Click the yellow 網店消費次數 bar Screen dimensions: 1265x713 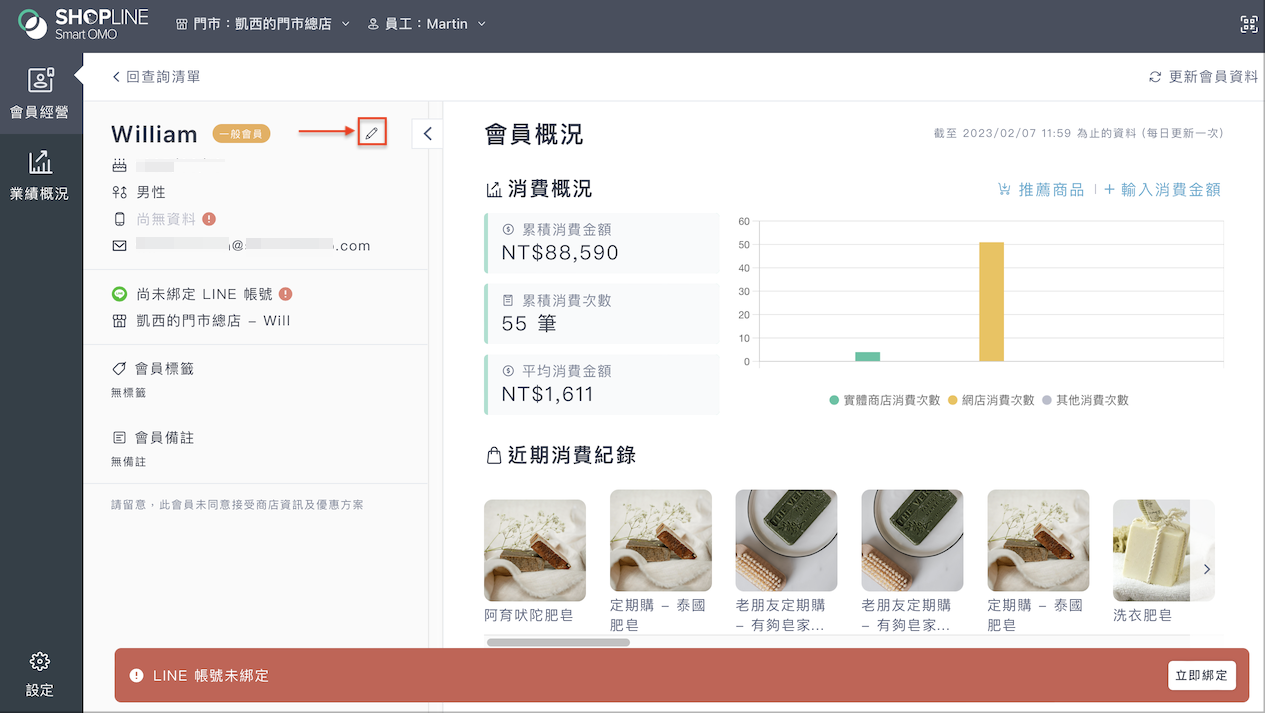pos(991,302)
